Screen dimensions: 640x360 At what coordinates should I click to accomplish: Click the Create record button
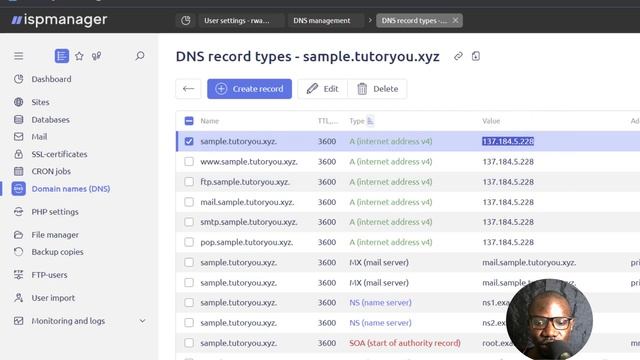pos(249,89)
